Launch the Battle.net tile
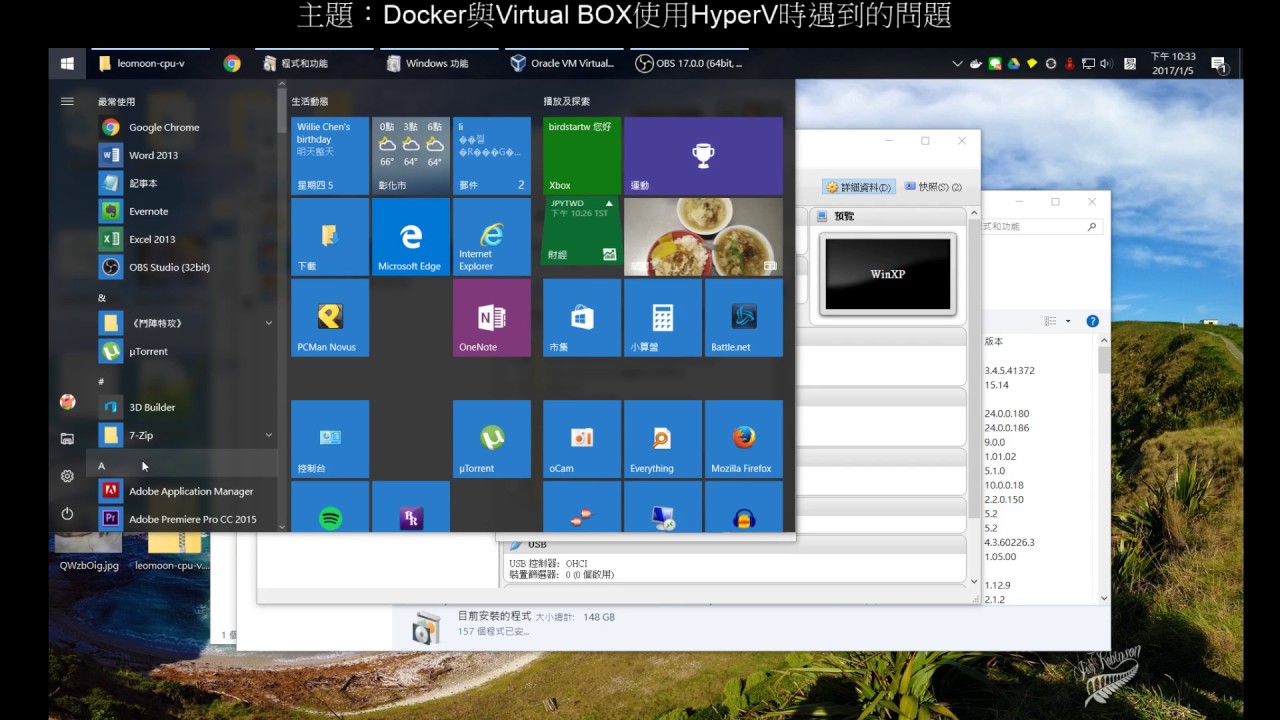 [743, 318]
